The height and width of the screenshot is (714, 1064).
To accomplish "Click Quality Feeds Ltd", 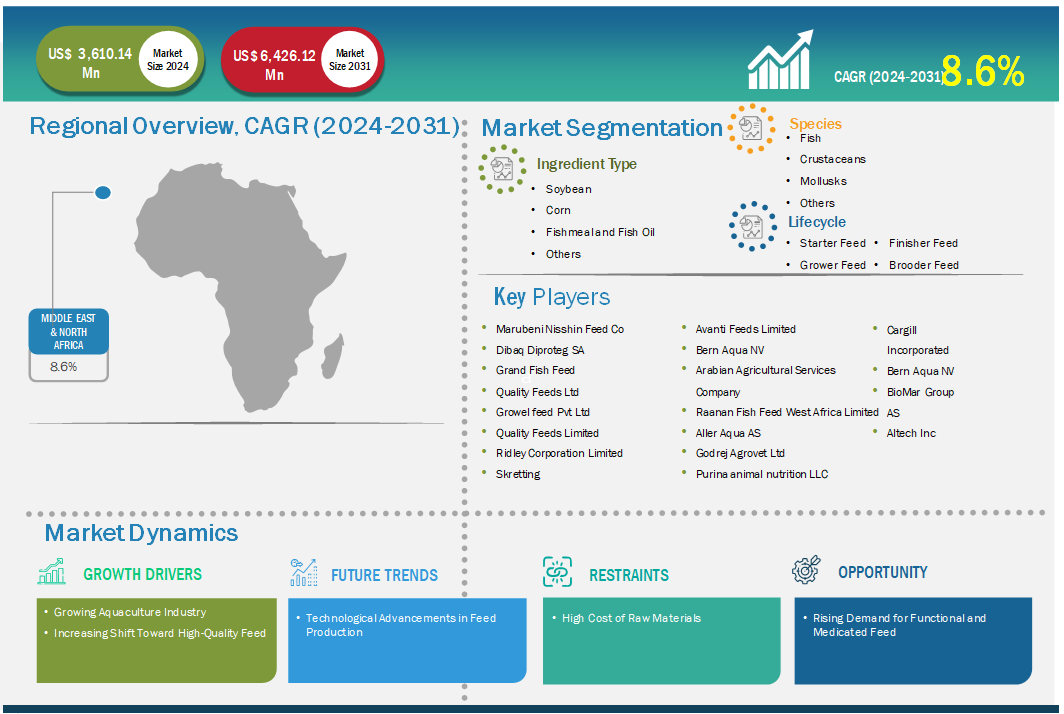I will (537, 392).
